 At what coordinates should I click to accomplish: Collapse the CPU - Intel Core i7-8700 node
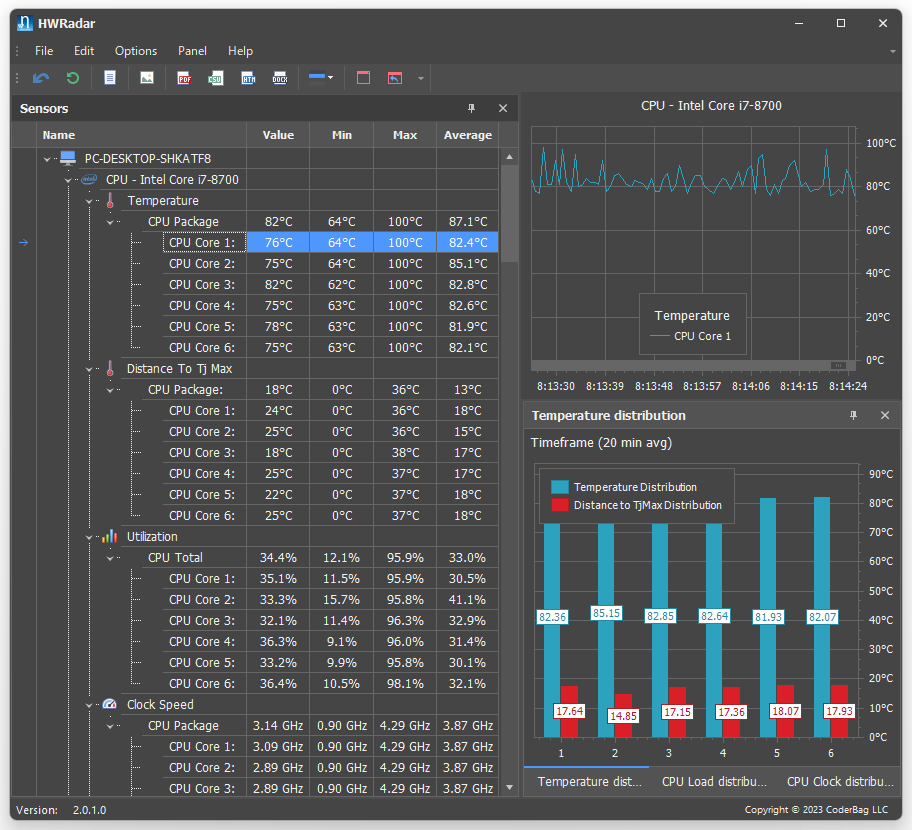click(x=68, y=180)
